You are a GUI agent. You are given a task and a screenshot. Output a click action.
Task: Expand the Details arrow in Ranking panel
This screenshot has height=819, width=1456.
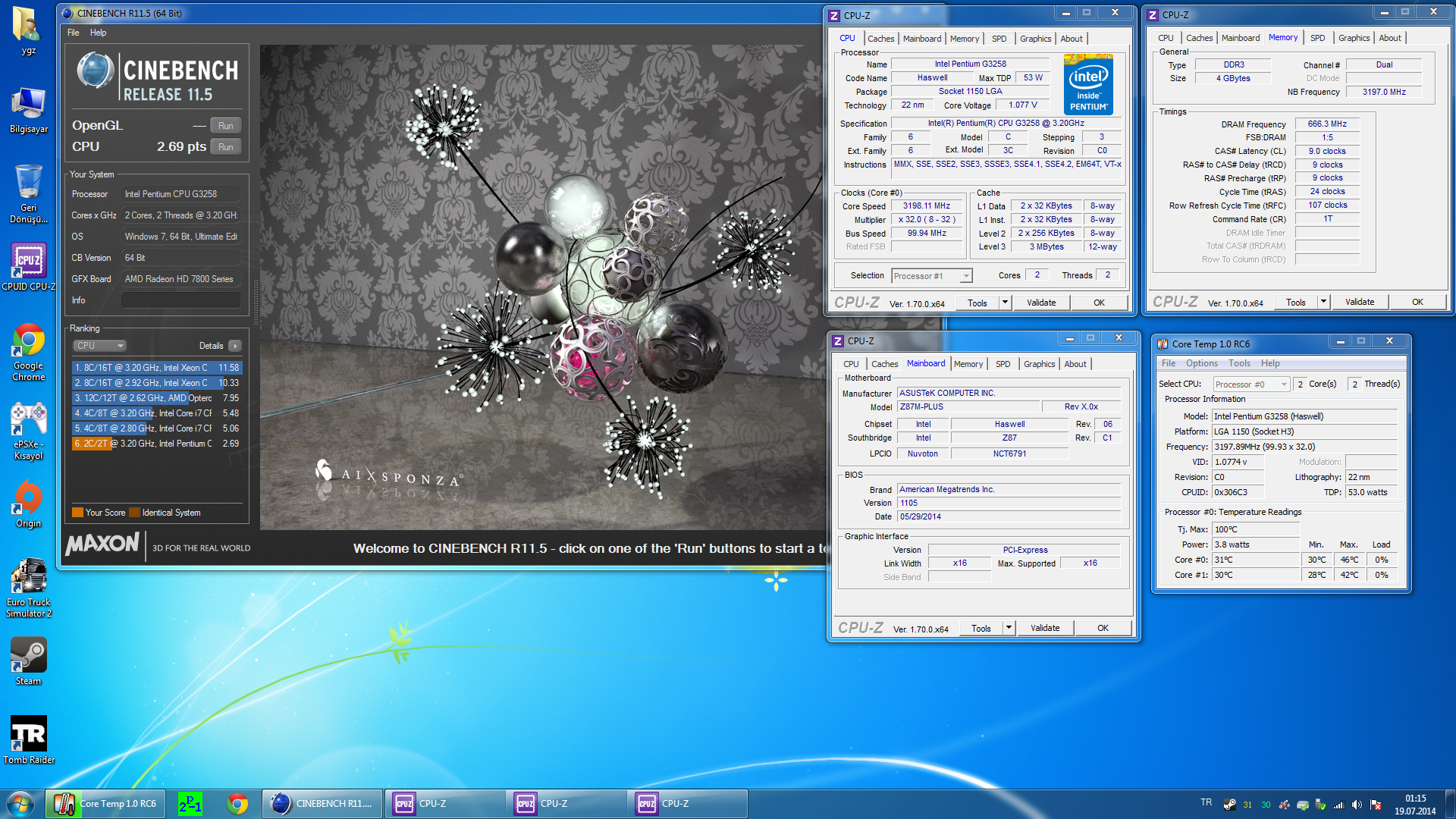point(235,346)
